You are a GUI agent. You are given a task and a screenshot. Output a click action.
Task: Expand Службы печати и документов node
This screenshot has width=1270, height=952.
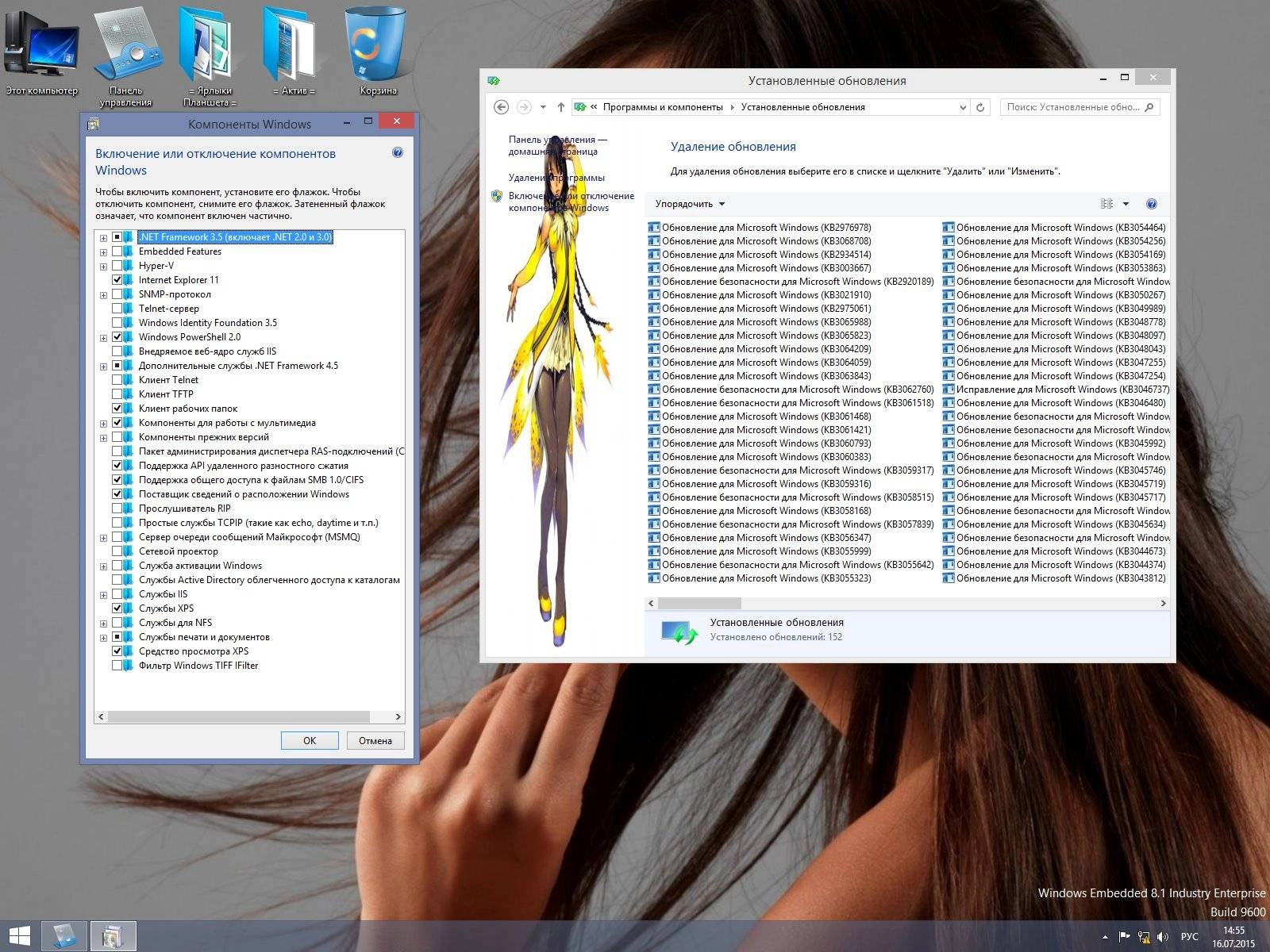click(103, 638)
